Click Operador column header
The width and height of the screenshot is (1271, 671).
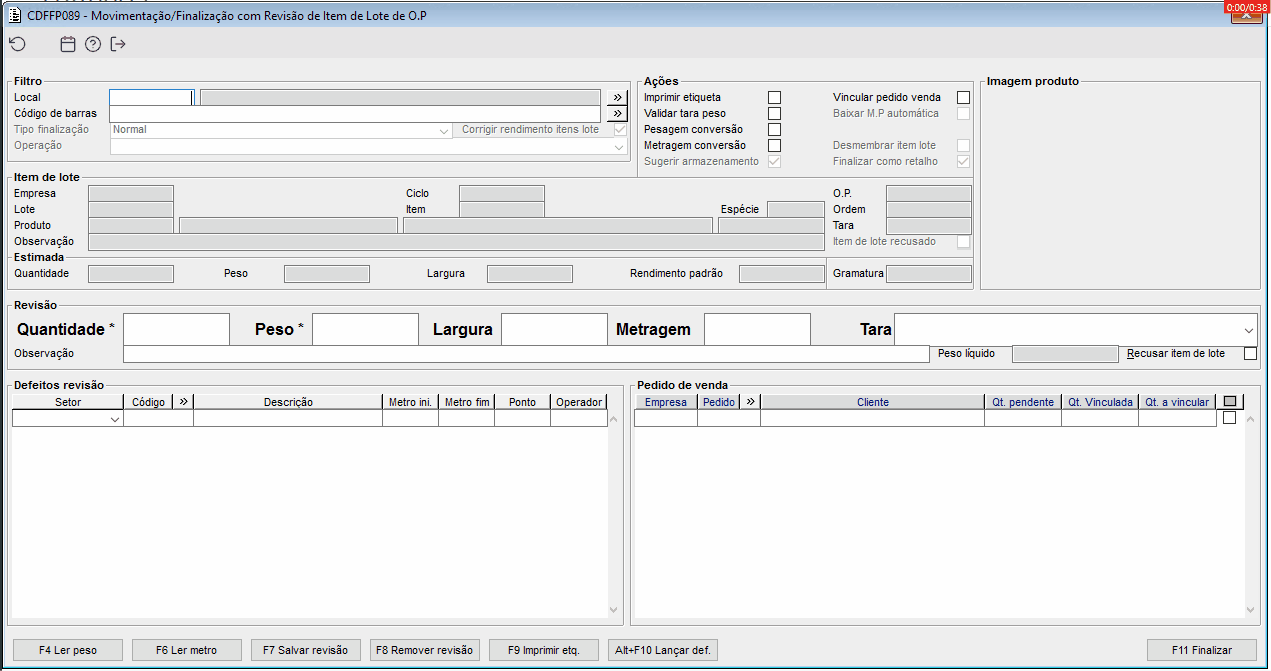579,402
